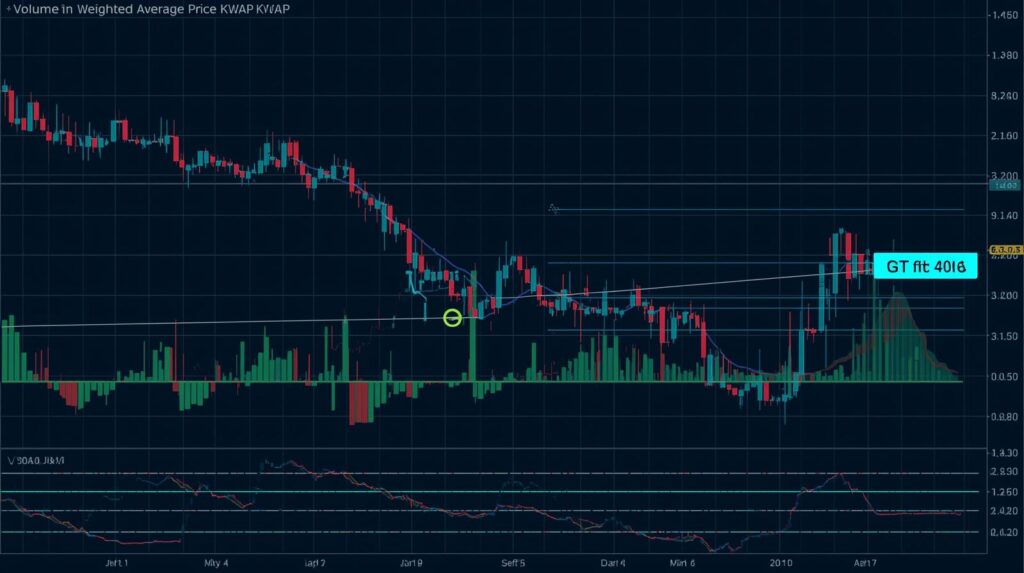Screen dimensions: 1024x573
Task: Click the 'Seff 5' date axis label
Action: [513, 563]
